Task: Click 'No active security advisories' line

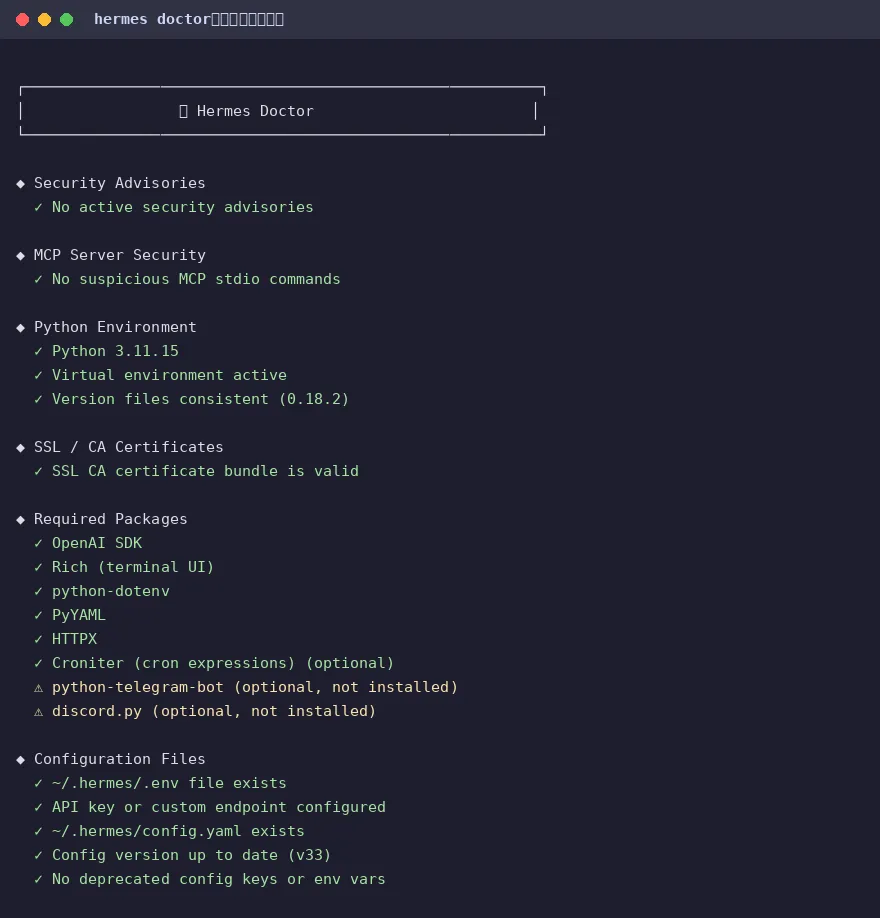Action: [x=183, y=207]
